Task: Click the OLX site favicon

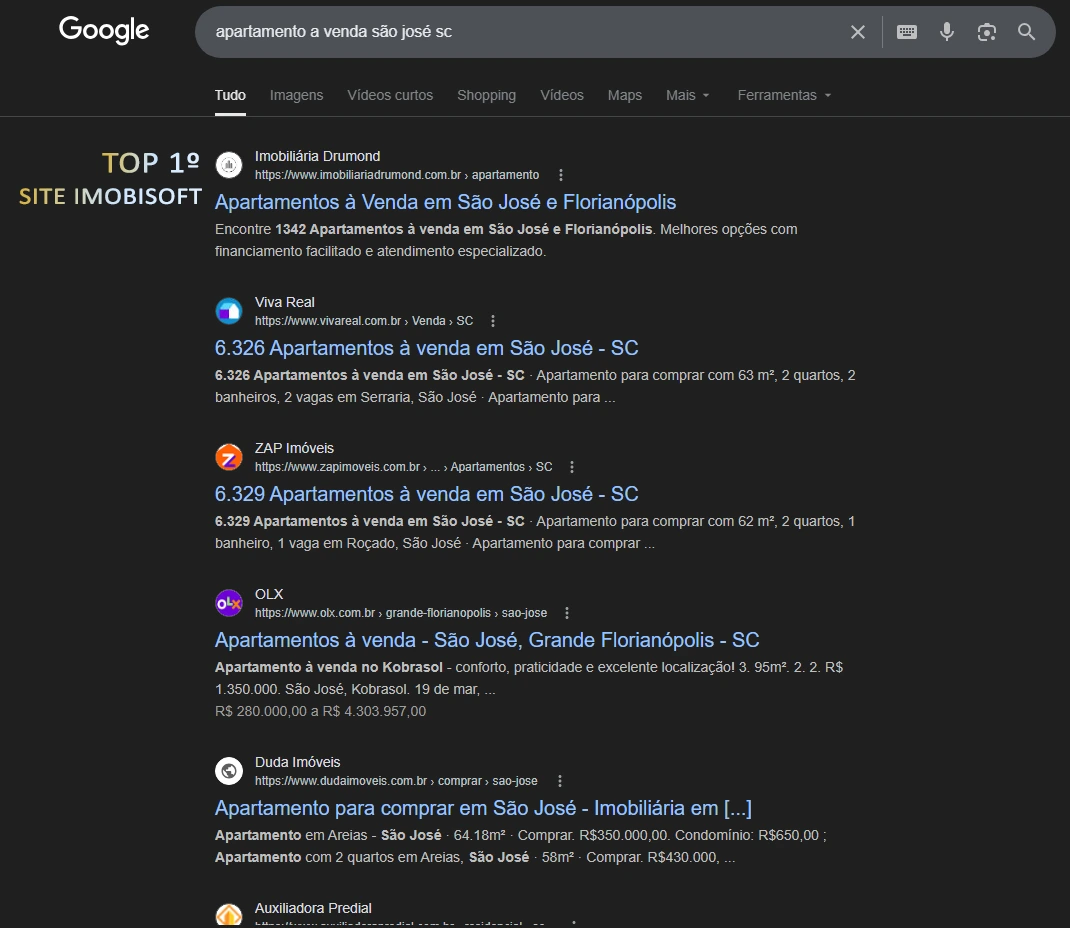Action: [x=228, y=603]
